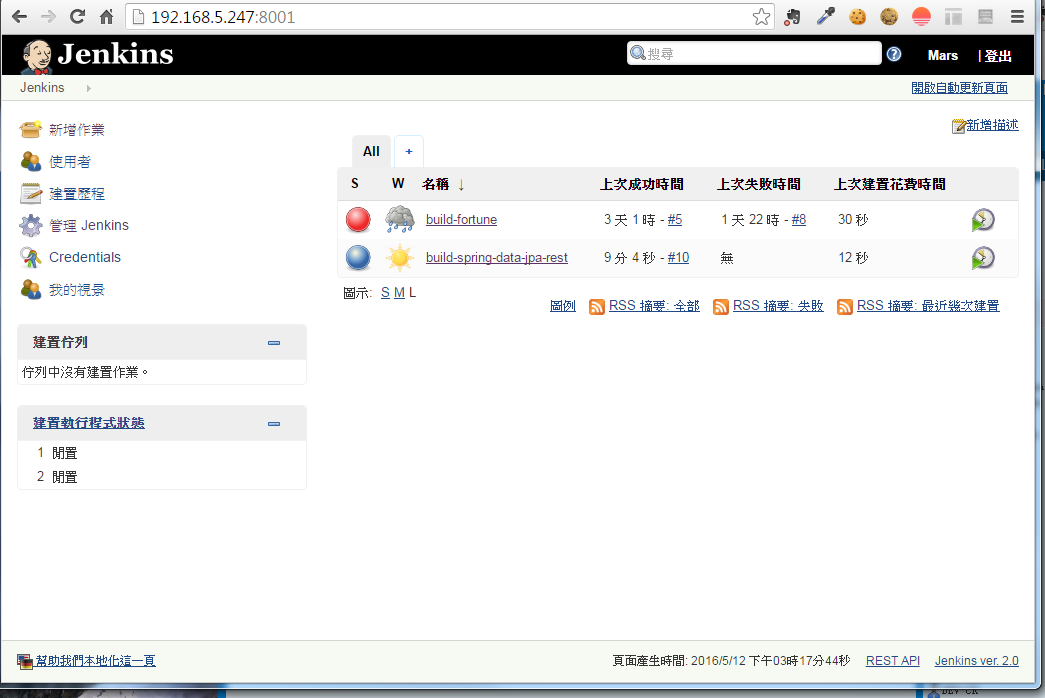Viewport: 1045px width, 698px height.
Task: Open search help question mark icon
Action: 894,54
